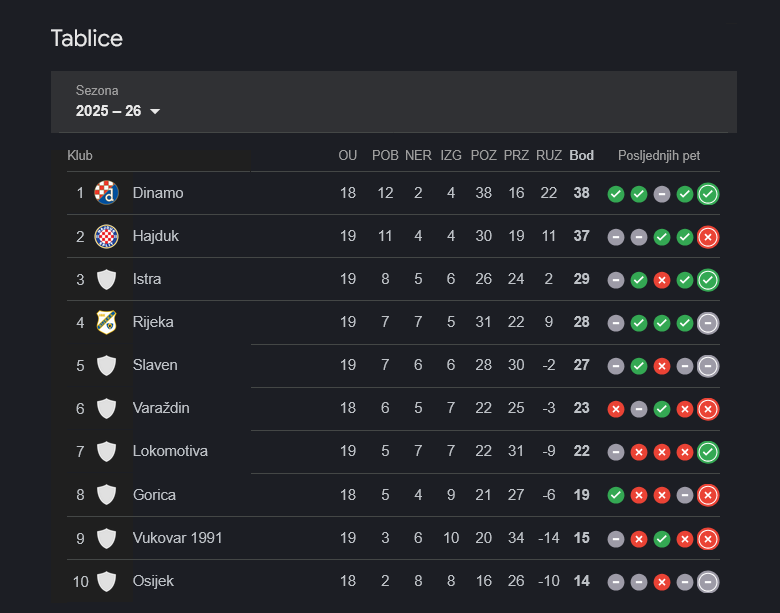Click the Gorica shield placeholder icon
780x613 pixels.
pos(106,494)
